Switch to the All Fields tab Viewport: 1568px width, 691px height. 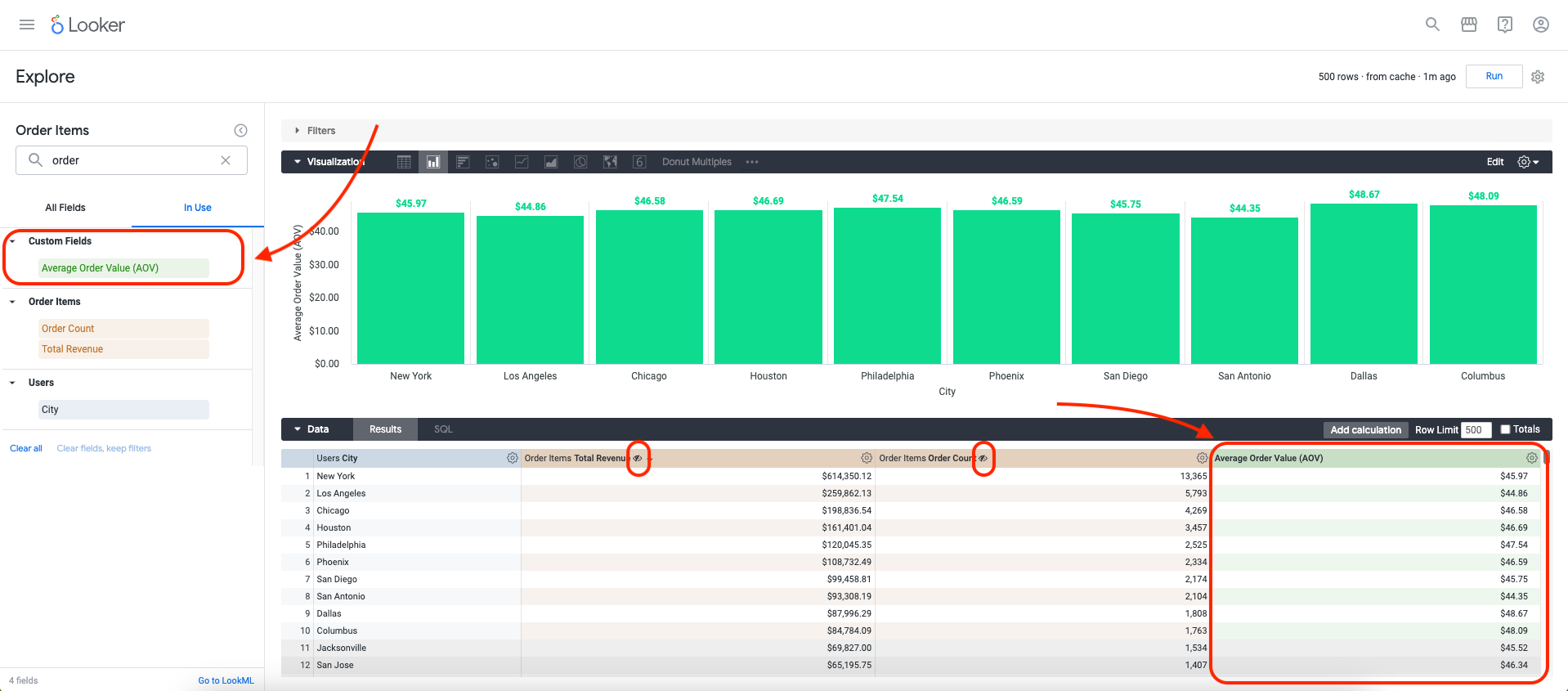point(65,208)
